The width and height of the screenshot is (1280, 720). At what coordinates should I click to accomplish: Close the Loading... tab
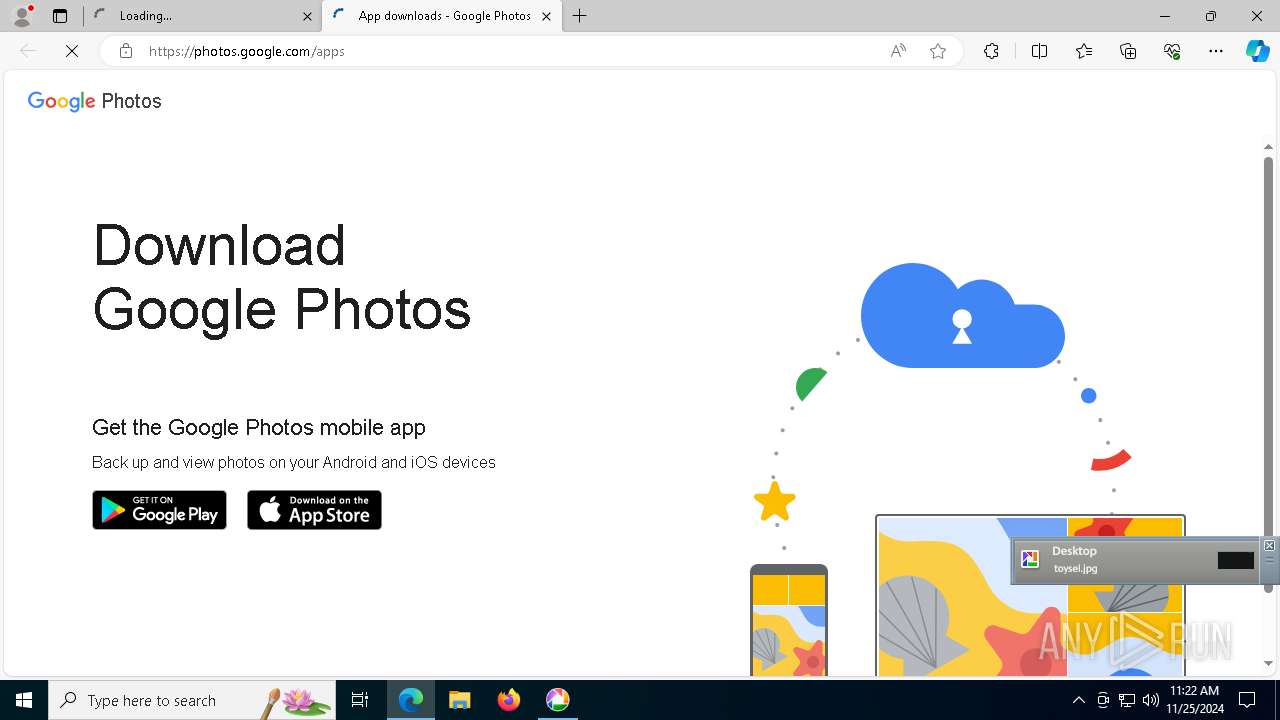(307, 16)
